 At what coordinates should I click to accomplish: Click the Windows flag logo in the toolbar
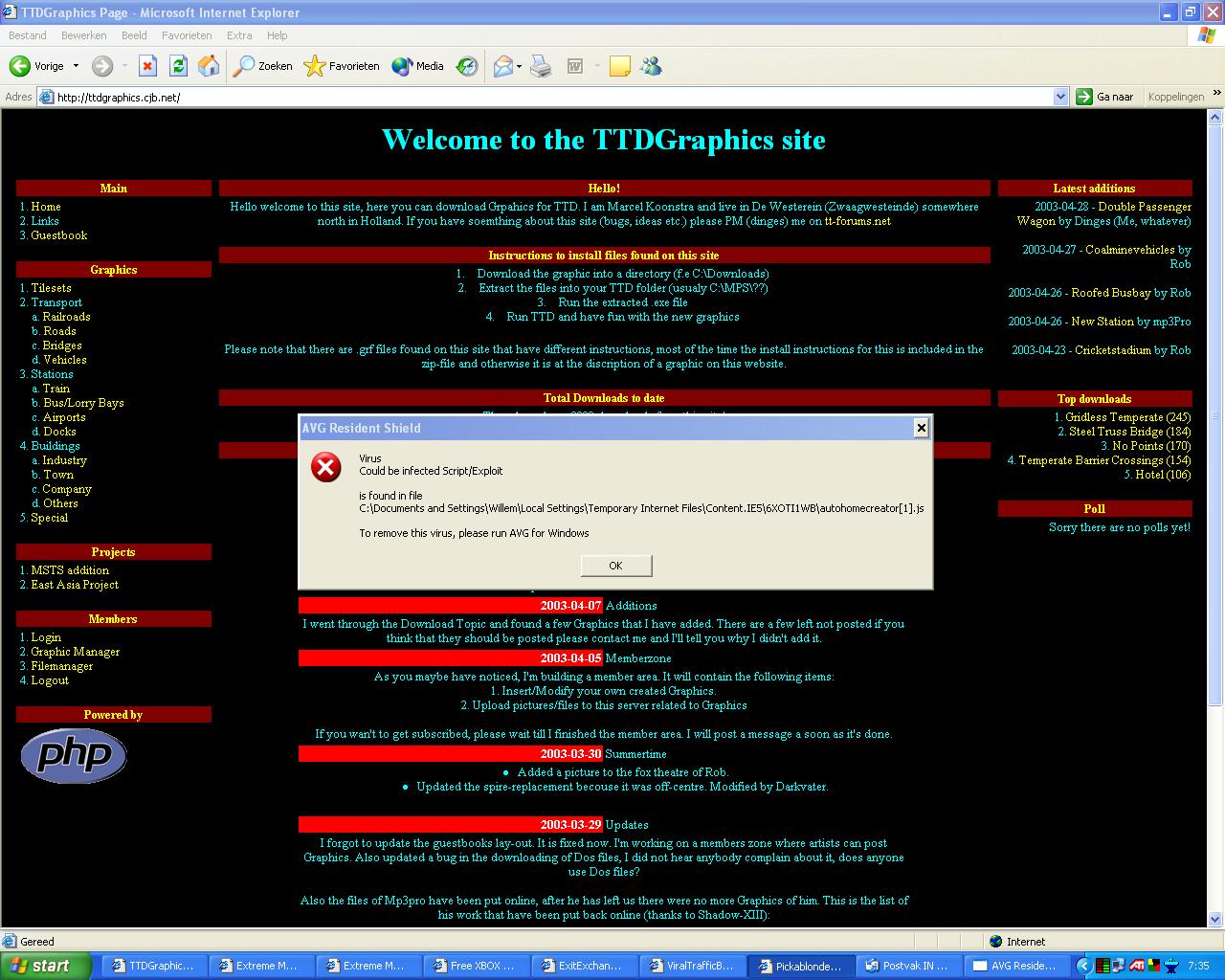click(1208, 35)
